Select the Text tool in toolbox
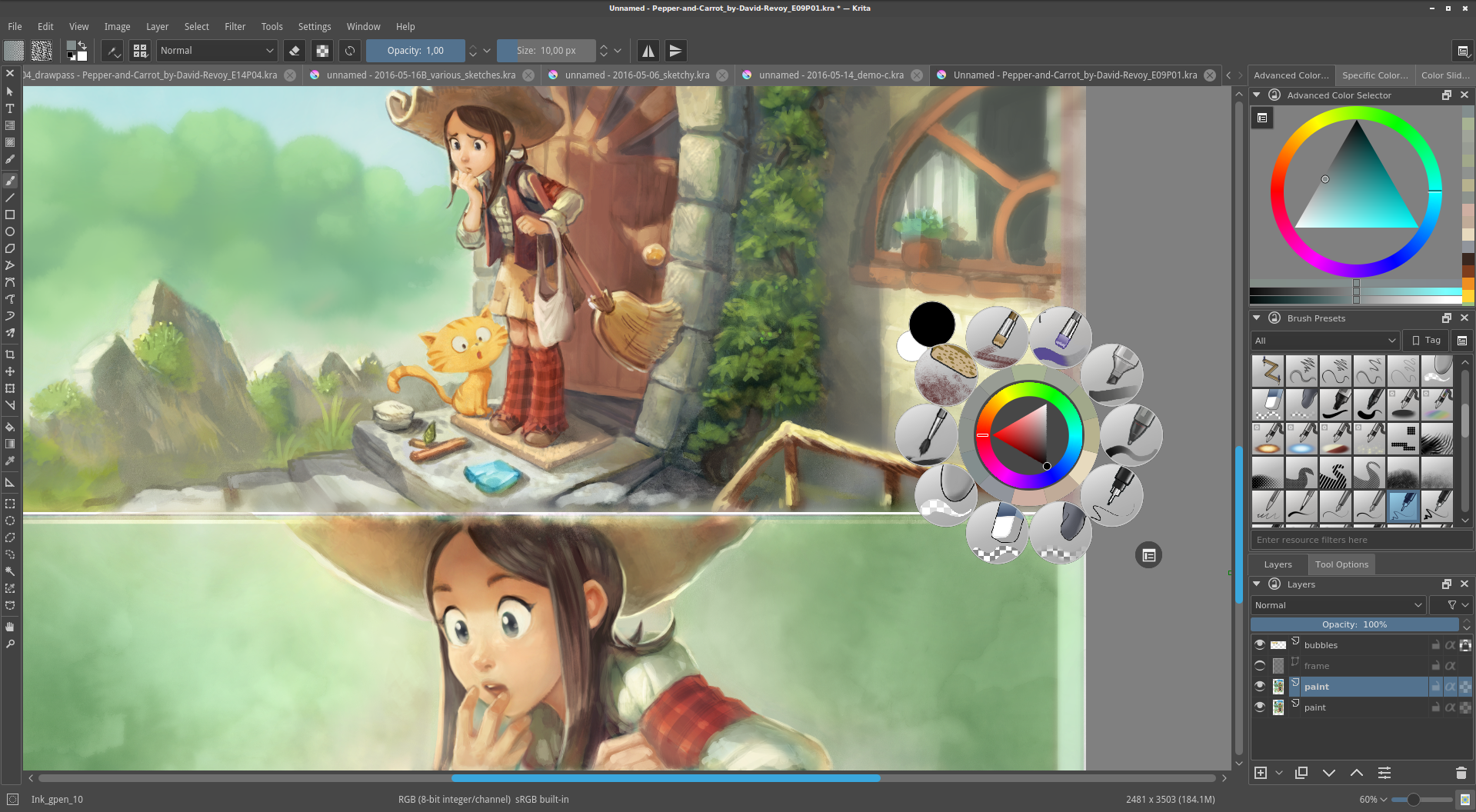1476x812 pixels. pyautogui.click(x=10, y=108)
